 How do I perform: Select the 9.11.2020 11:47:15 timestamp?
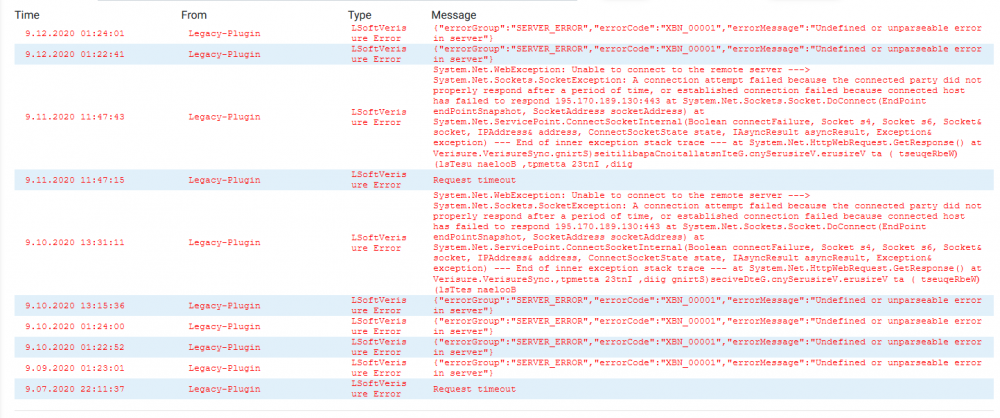pos(60,180)
